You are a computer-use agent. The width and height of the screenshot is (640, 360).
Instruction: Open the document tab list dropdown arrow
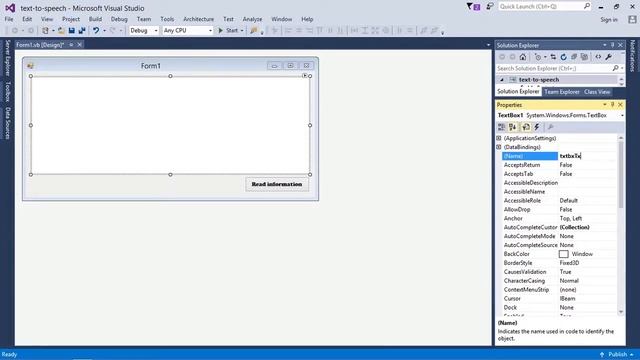click(x=488, y=45)
